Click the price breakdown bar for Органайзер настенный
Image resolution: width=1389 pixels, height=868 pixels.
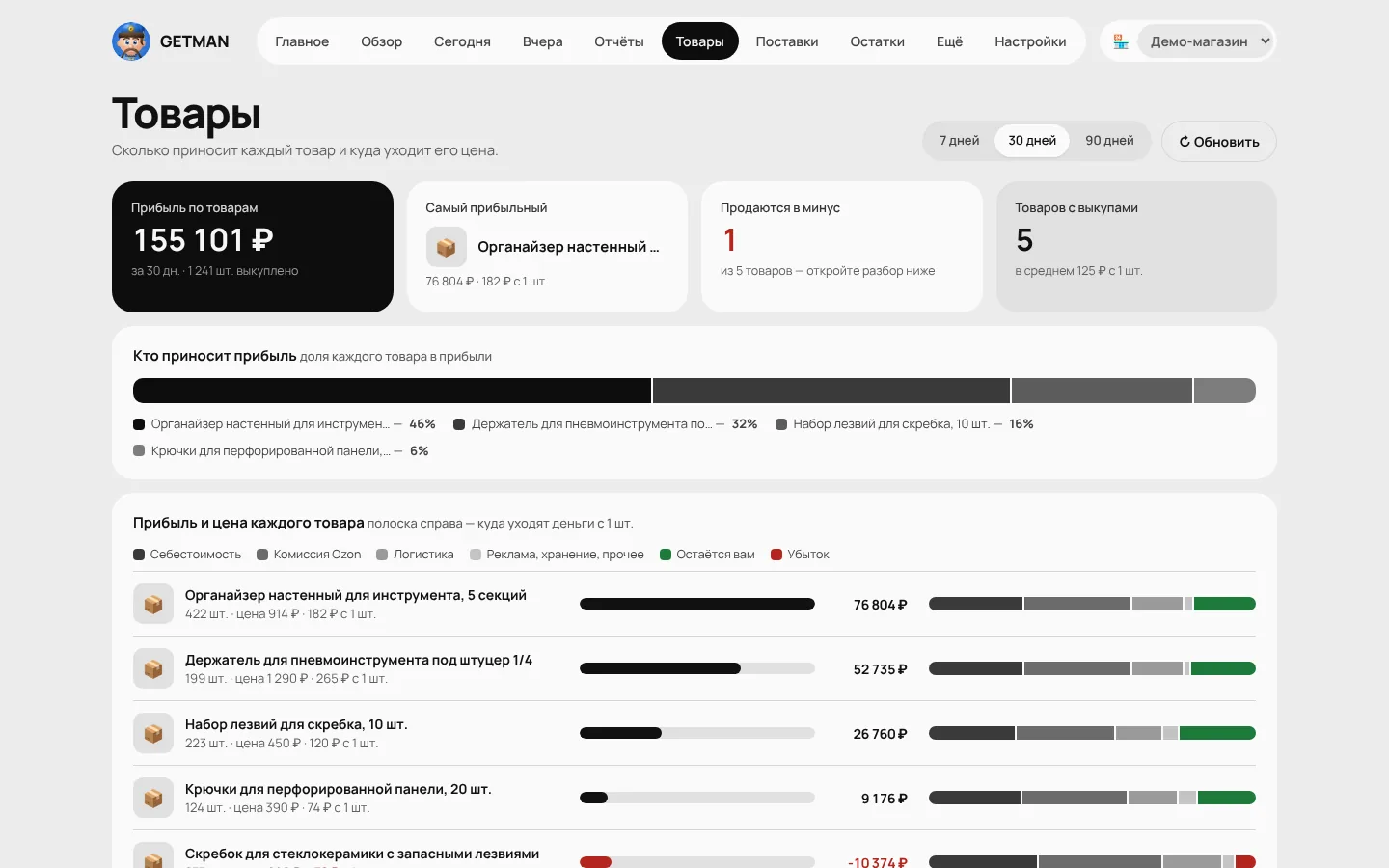pos(1092,604)
